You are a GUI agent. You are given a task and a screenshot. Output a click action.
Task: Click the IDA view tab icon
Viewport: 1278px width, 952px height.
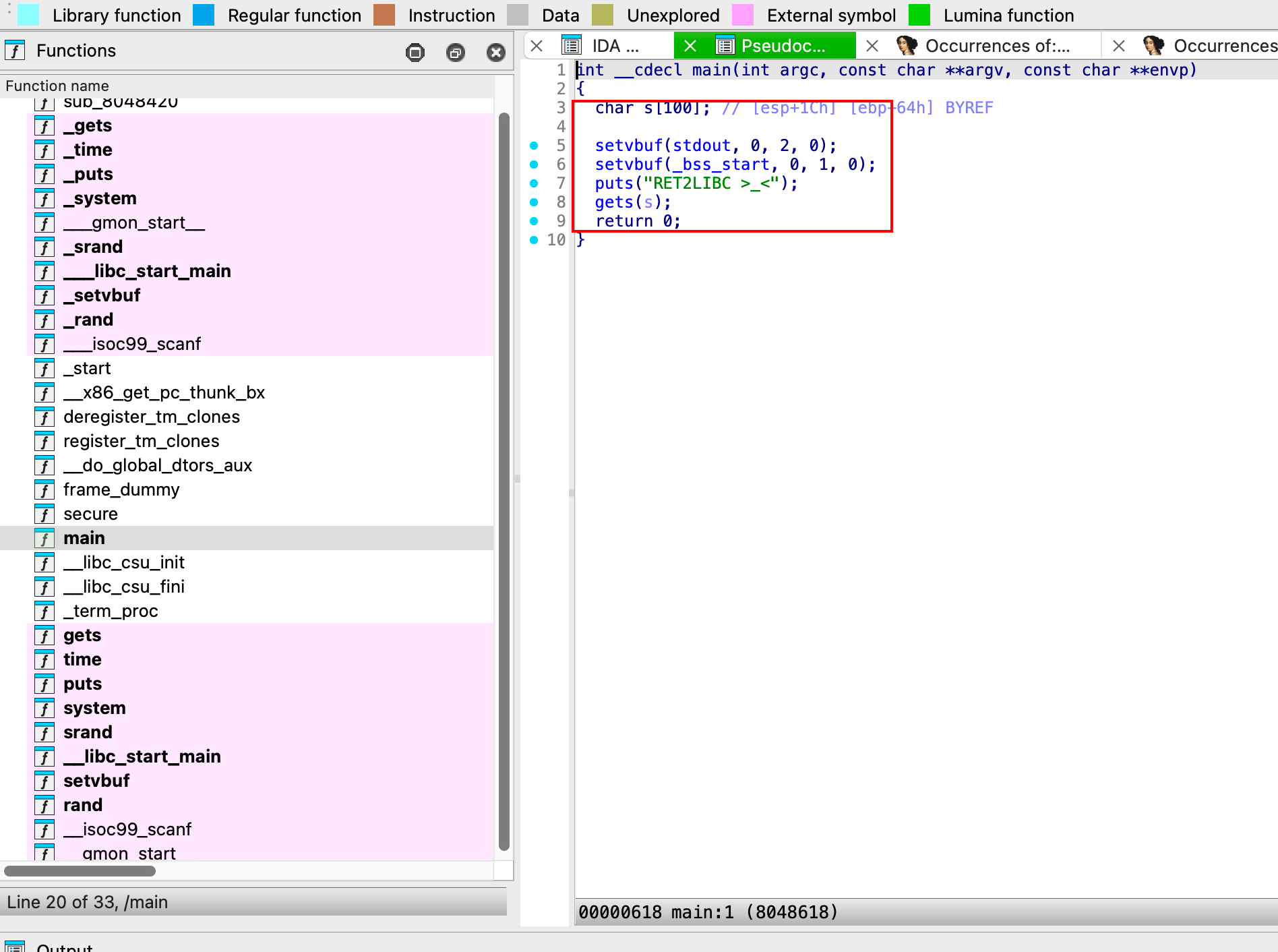572,46
